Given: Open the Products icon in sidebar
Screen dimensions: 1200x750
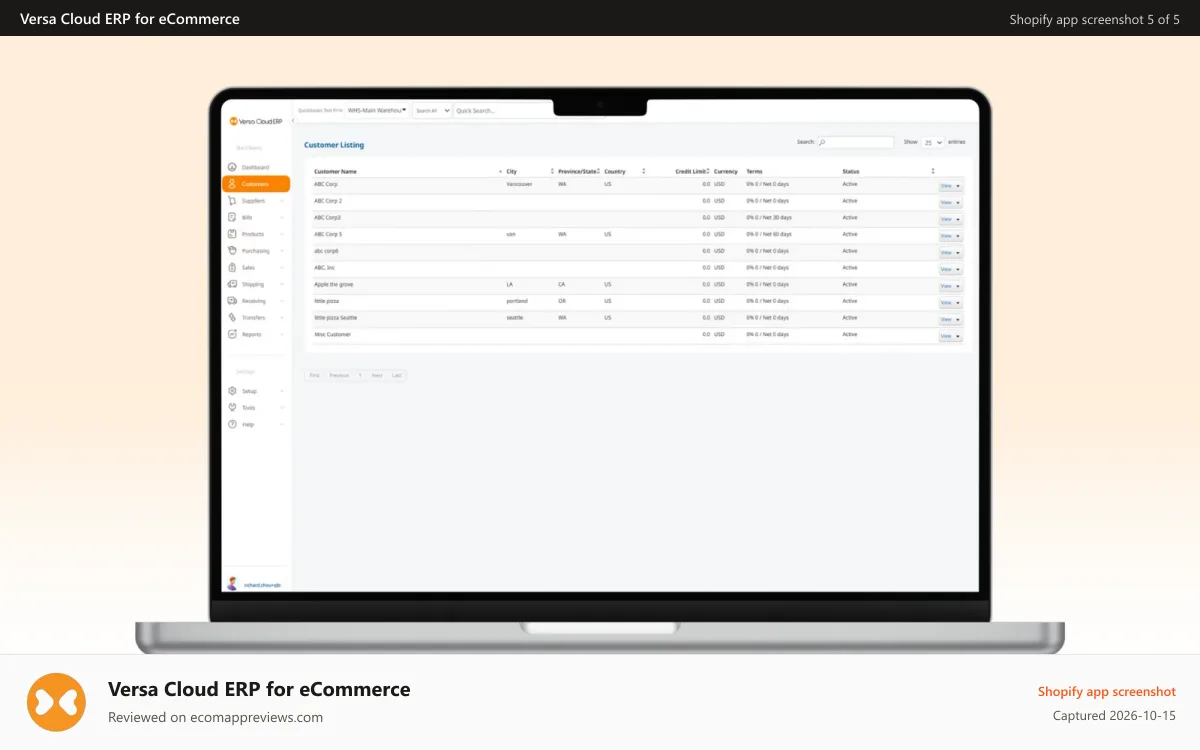Looking at the screenshot, I should [232, 234].
